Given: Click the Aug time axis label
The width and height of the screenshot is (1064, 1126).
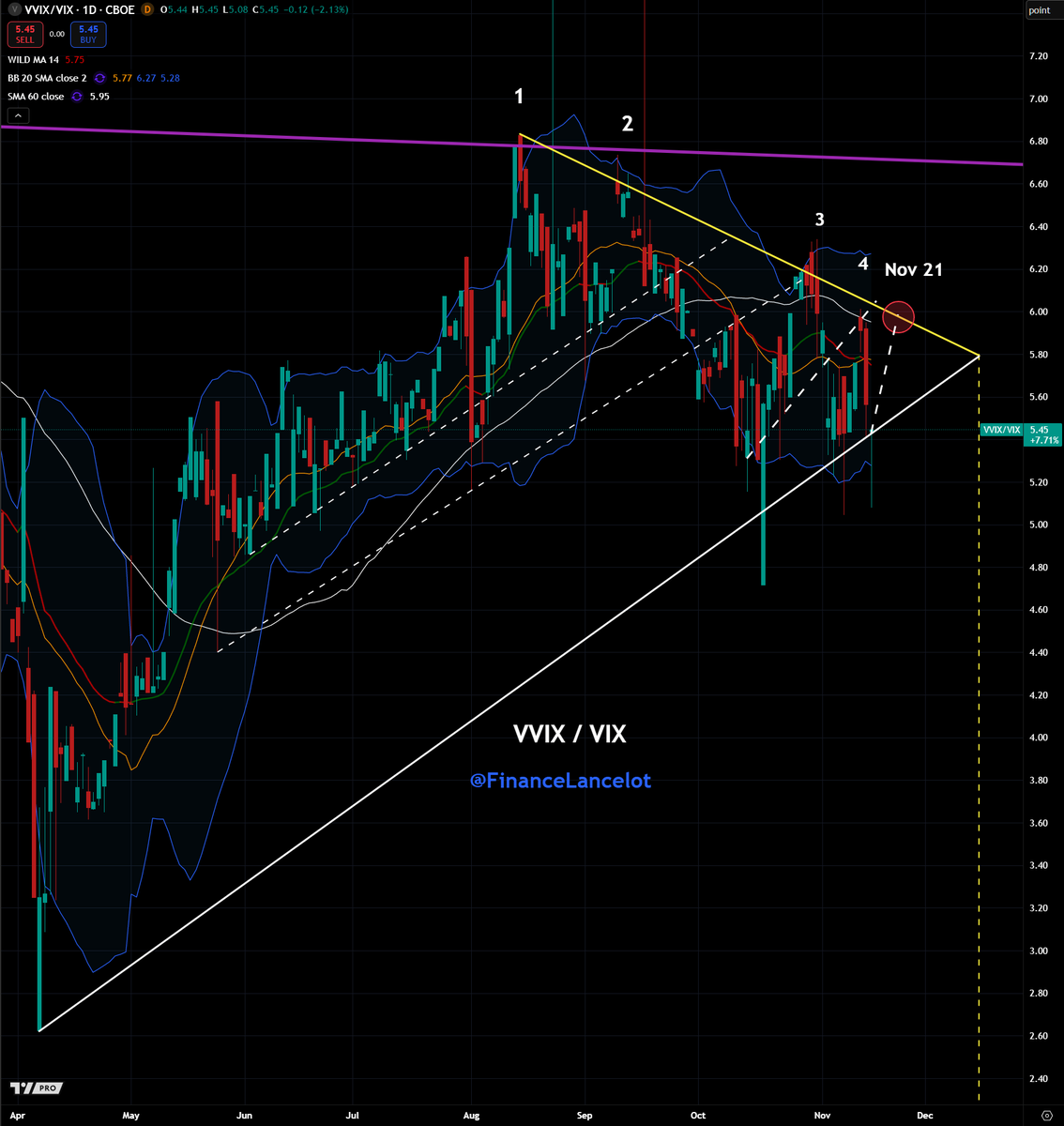Looking at the screenshot, I should [471, 1116].
